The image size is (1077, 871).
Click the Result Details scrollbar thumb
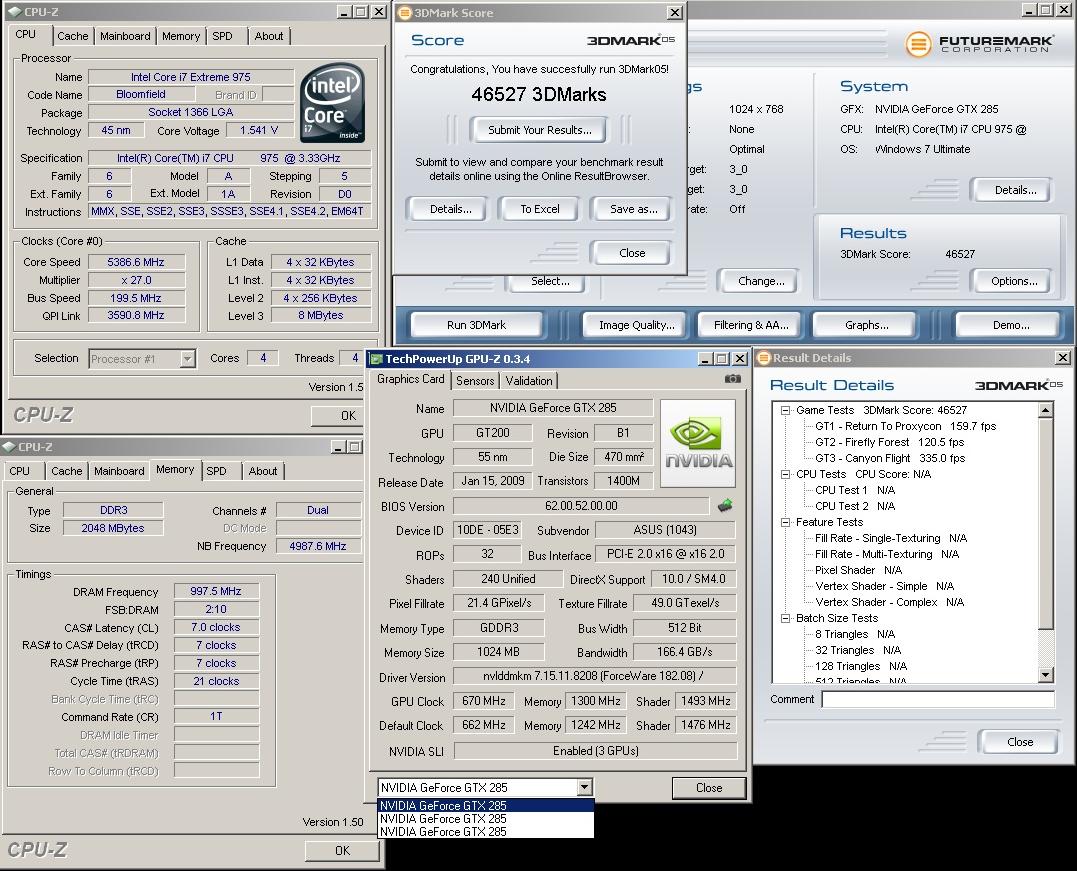[1045, 523]
